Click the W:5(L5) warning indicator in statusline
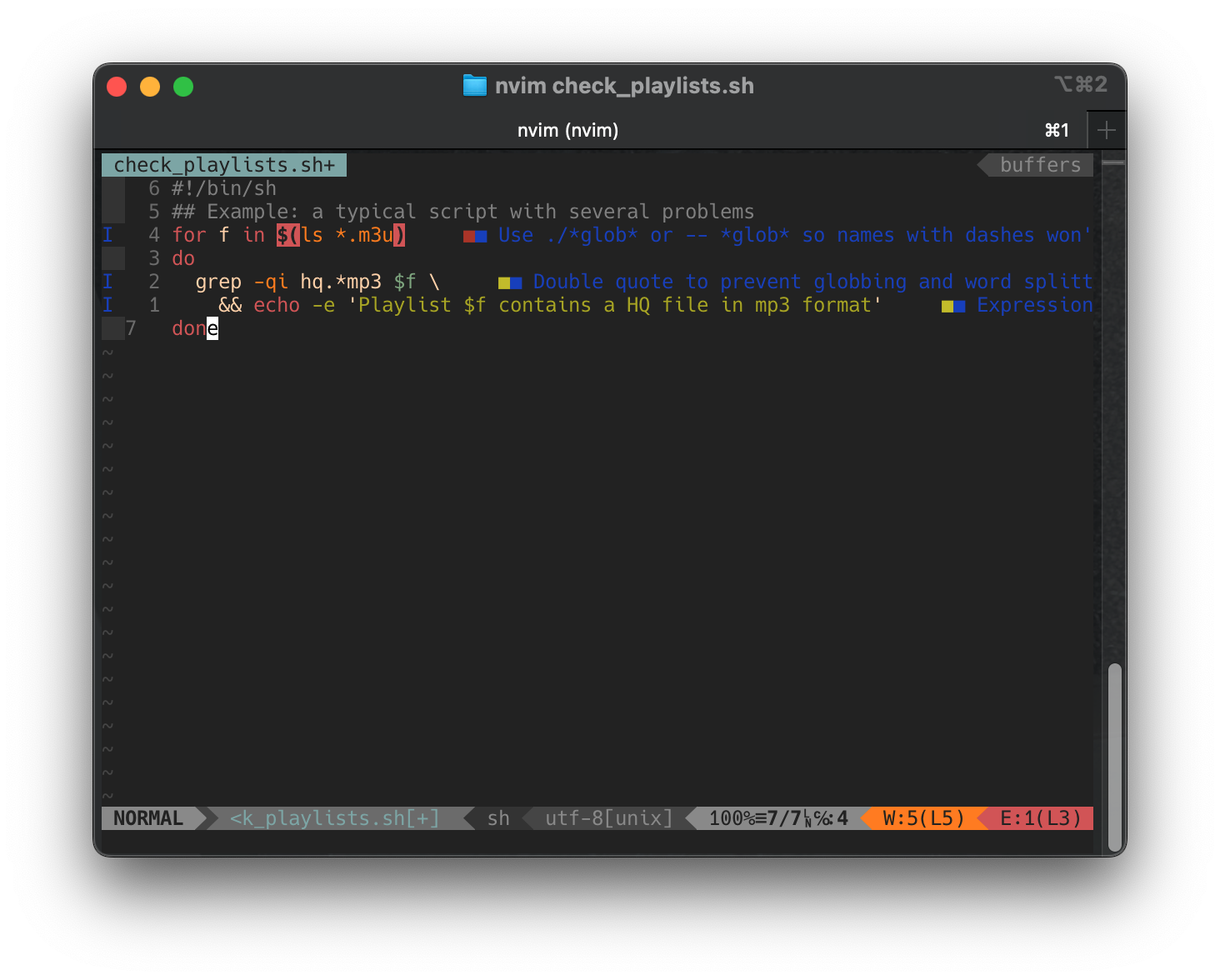The image size is (1220, 980). tap(922, 817)
